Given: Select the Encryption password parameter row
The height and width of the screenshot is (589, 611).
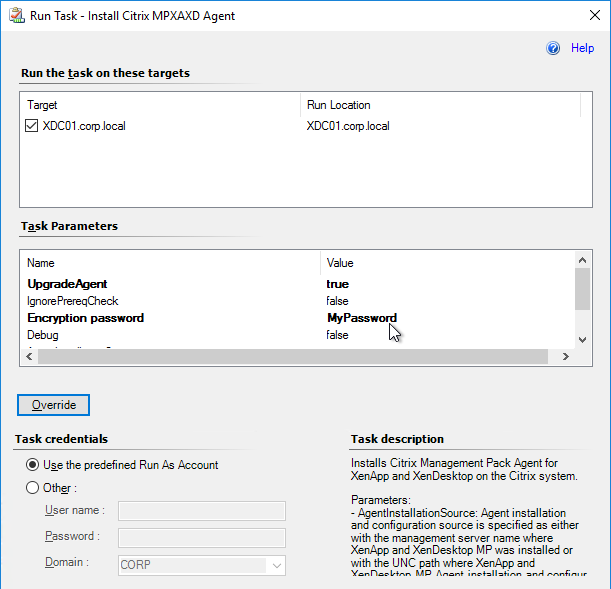Looking at the screenshot, I should point(85,318).
